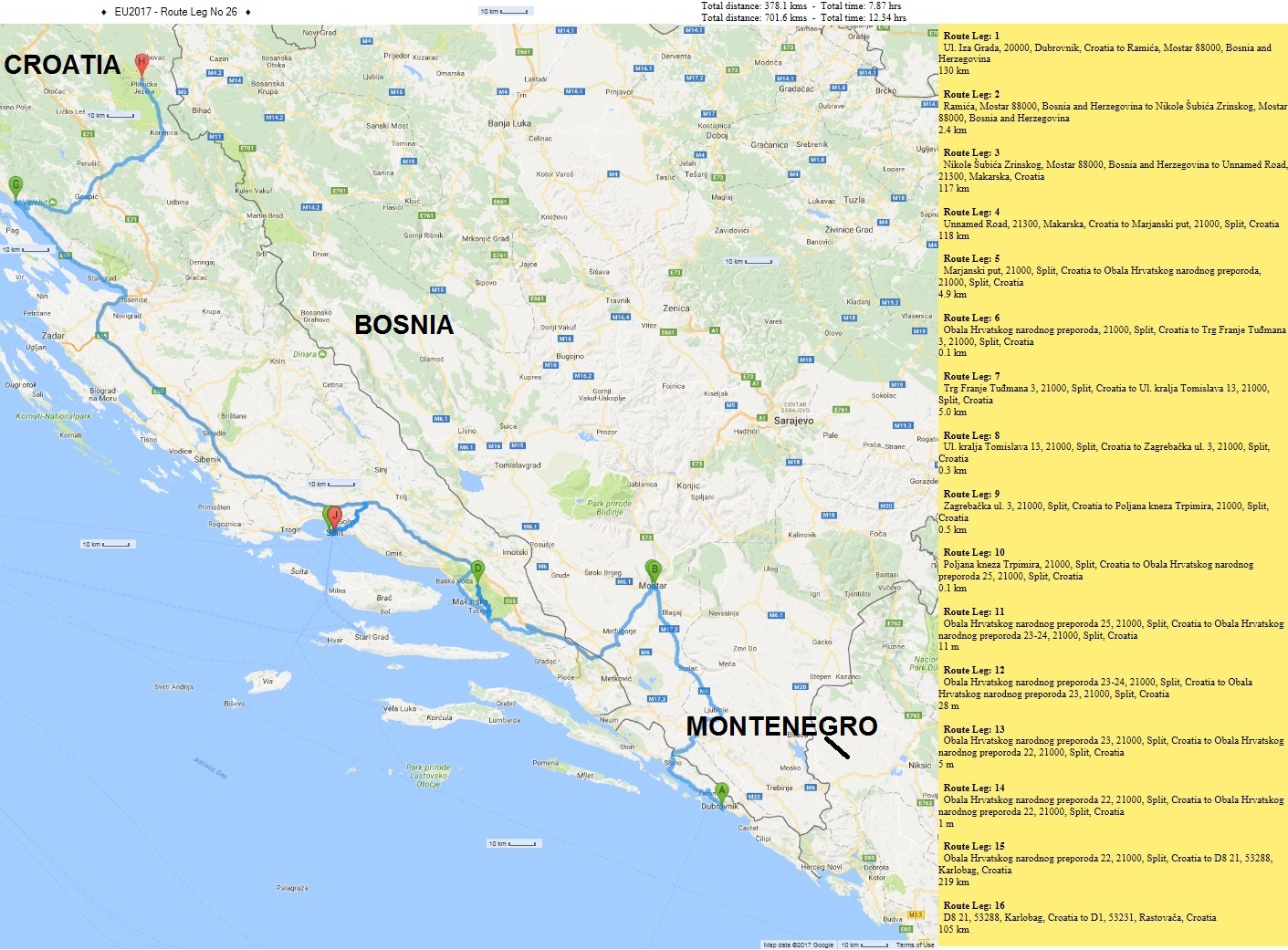Click the Livno label on the map
Image resolution: width=1288 pixels, height=950 pixels.
tap(466, 431)
